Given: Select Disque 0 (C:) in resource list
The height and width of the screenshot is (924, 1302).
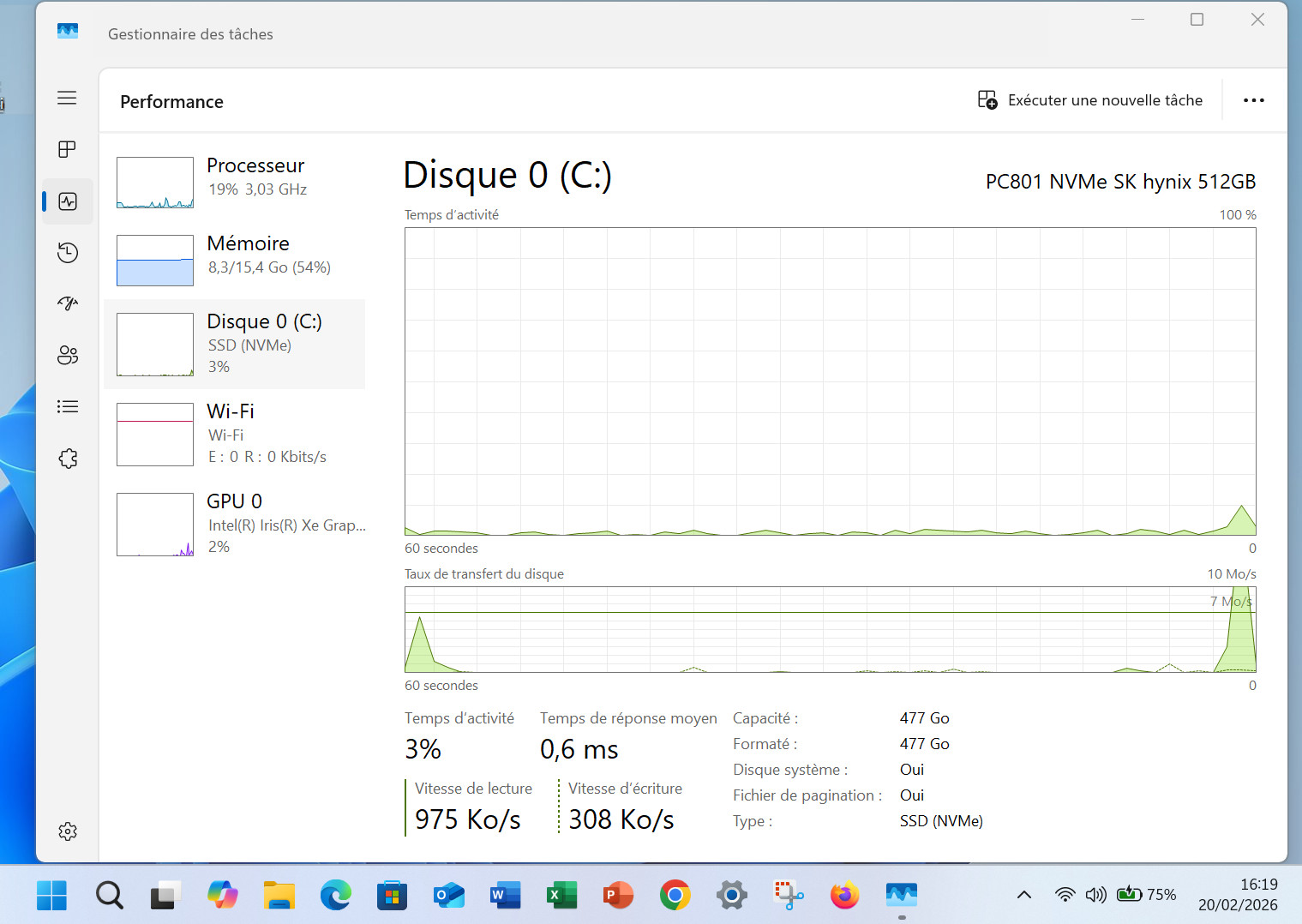Looking at the screenshot, I should pyautogui.click(x=234, y=344).
